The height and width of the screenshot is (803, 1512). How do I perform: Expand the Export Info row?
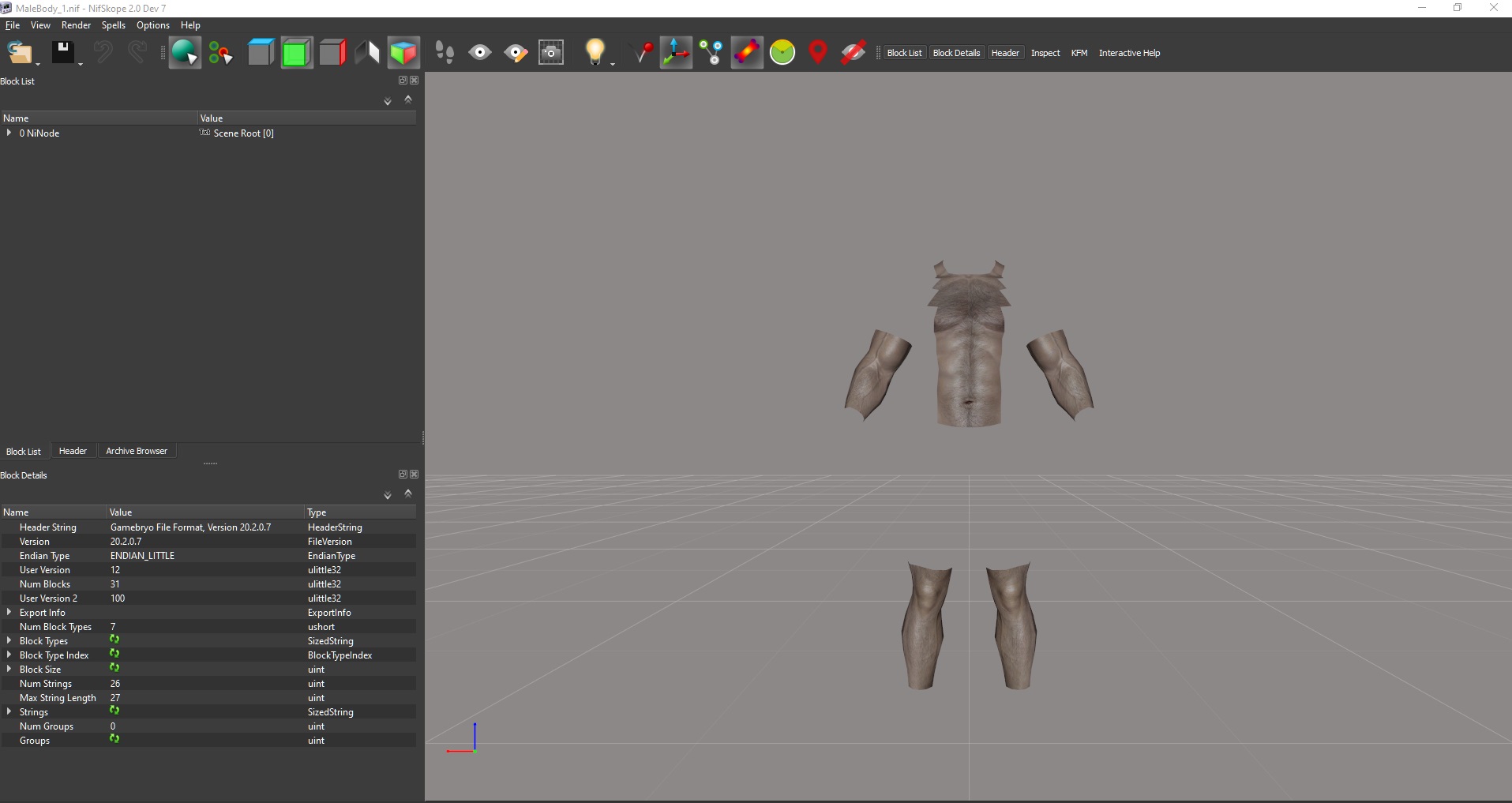pyautogui.click(x=9, y=613)
